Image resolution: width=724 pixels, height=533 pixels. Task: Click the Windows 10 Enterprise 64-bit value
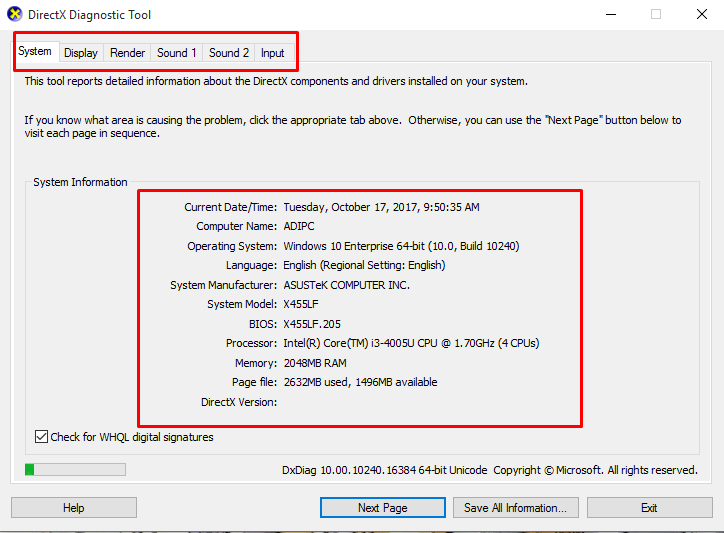(x=401, y=246)
